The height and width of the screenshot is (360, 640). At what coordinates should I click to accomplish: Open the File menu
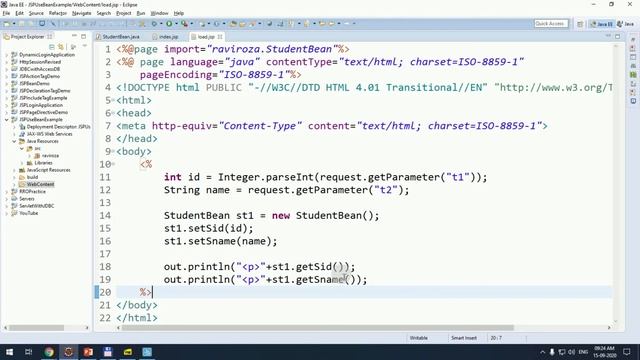tap(6, 13)
